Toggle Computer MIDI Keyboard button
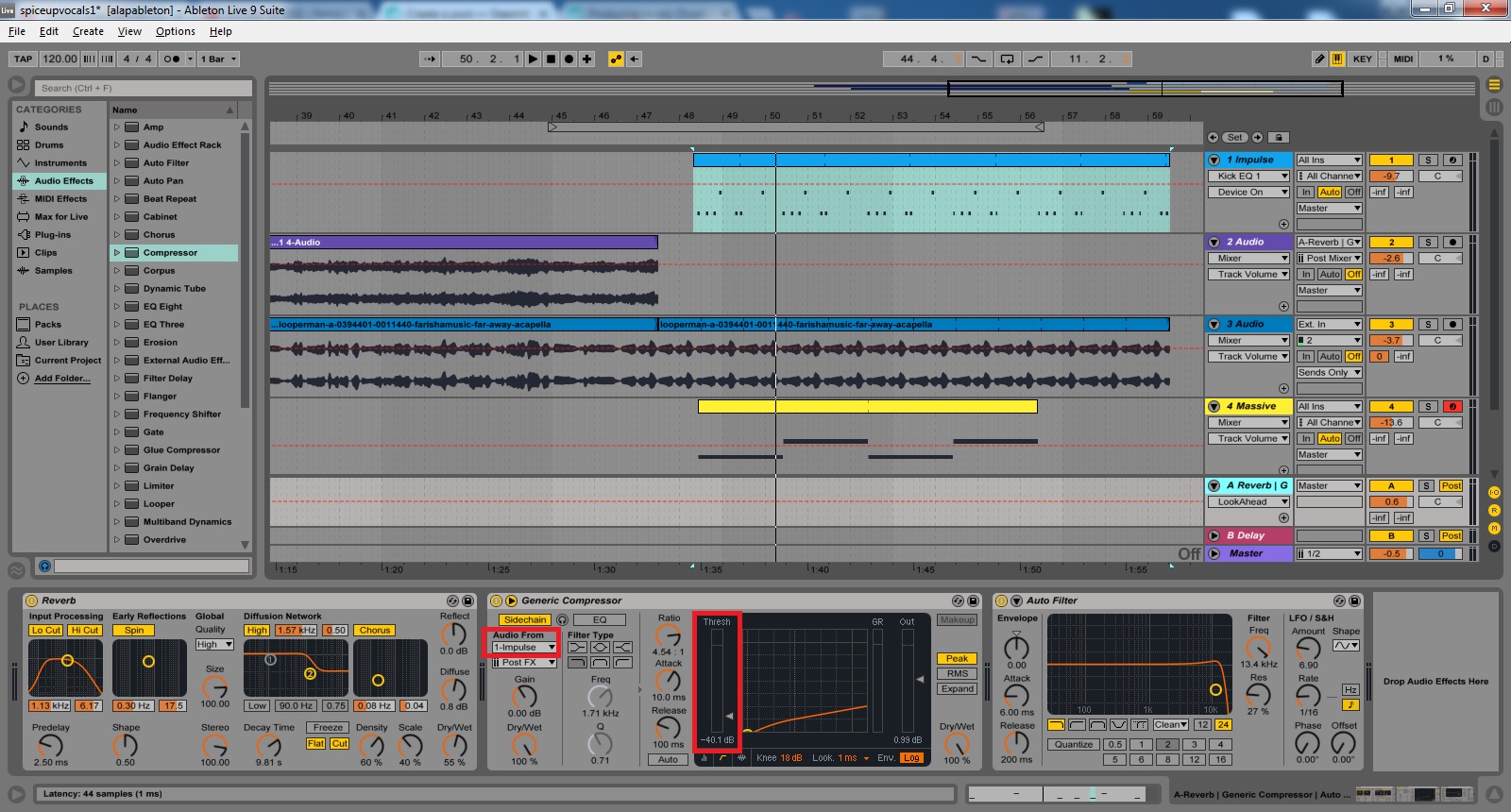 click(x=1337, y=59)
